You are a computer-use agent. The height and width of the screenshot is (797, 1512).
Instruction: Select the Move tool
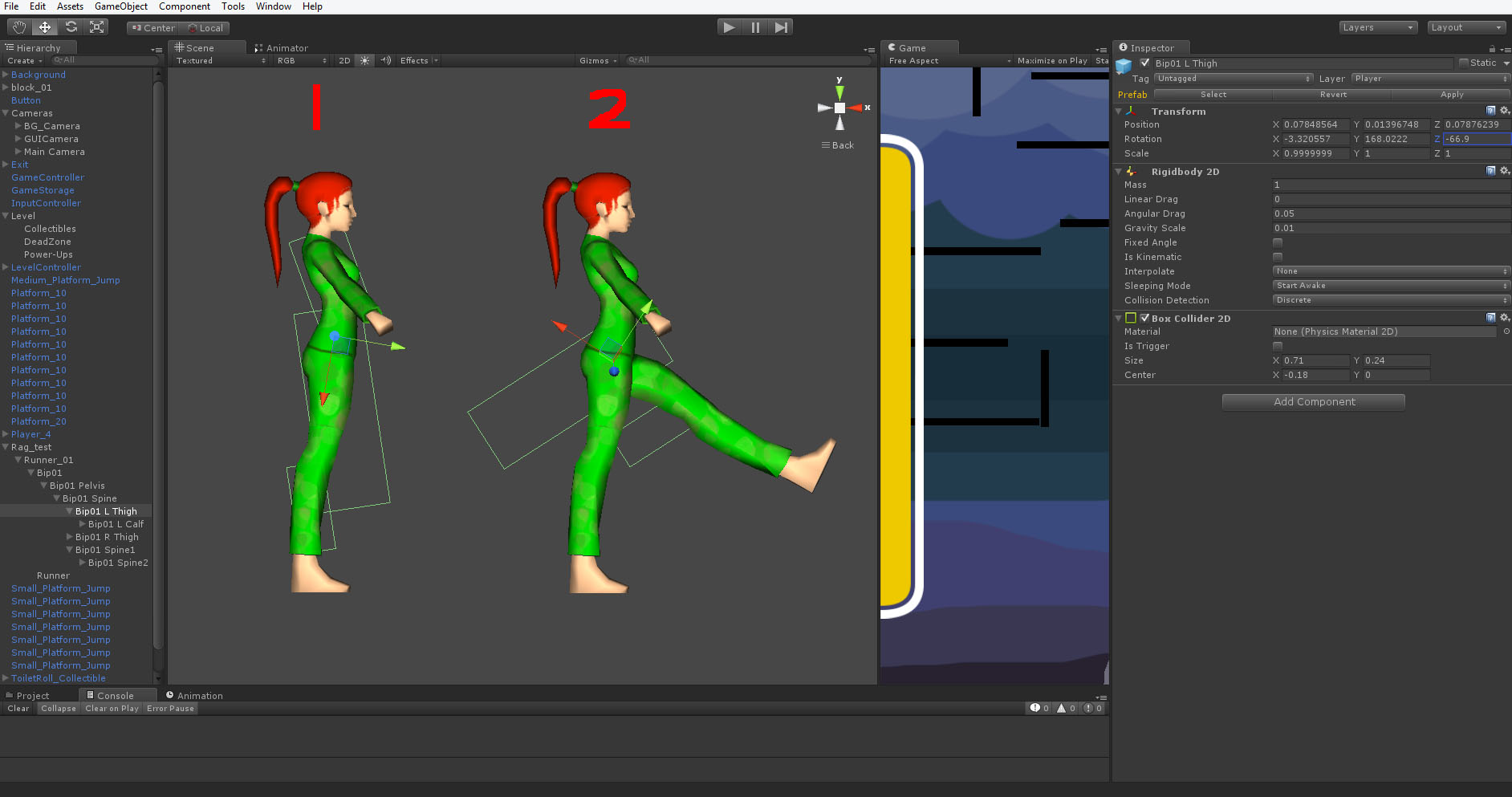click(45, 27)
